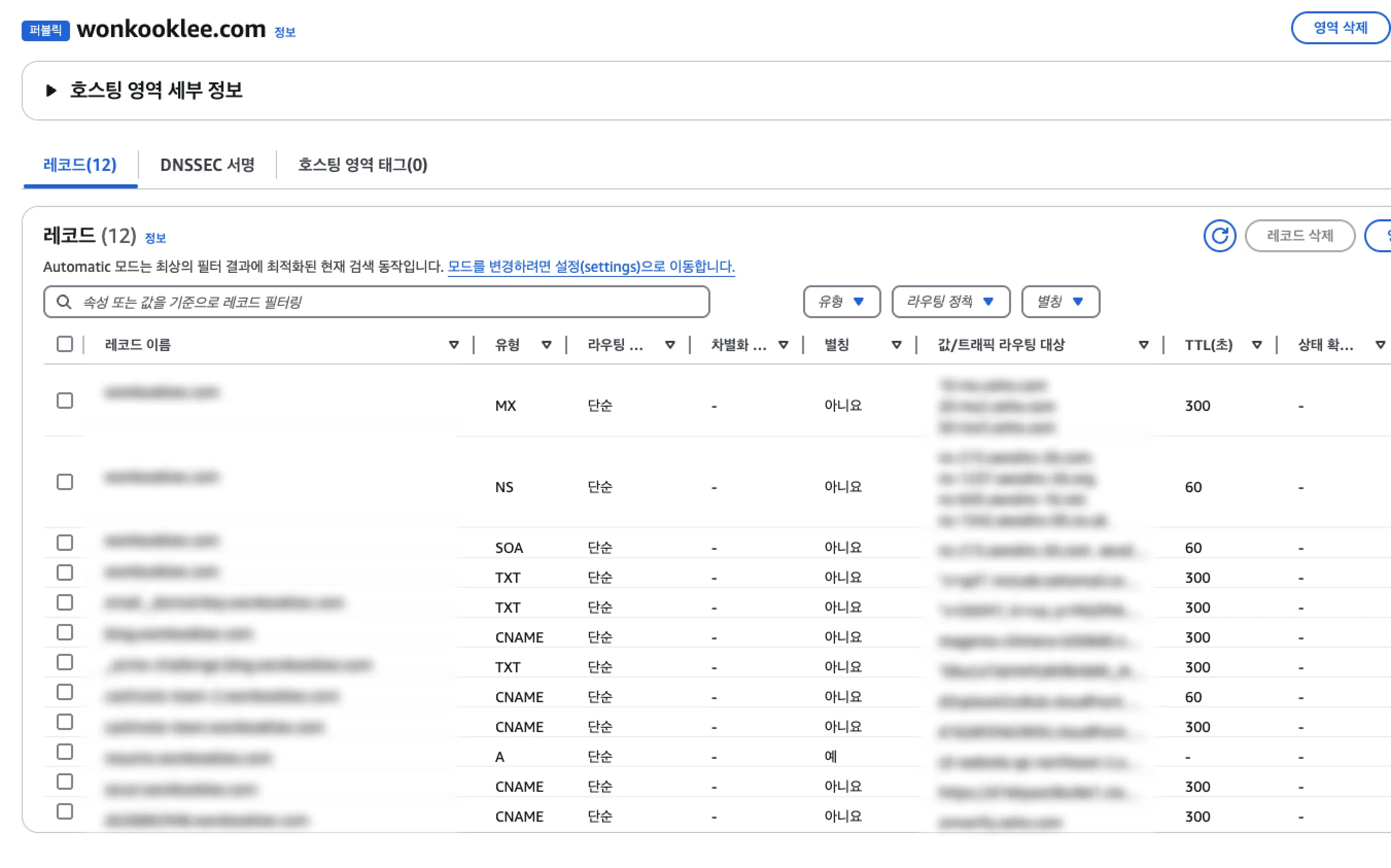Image resolution: width=1391 pixels, height=868 pixels.
Task: Check the last CNAME record row
Action: click(x=65, y=812)
